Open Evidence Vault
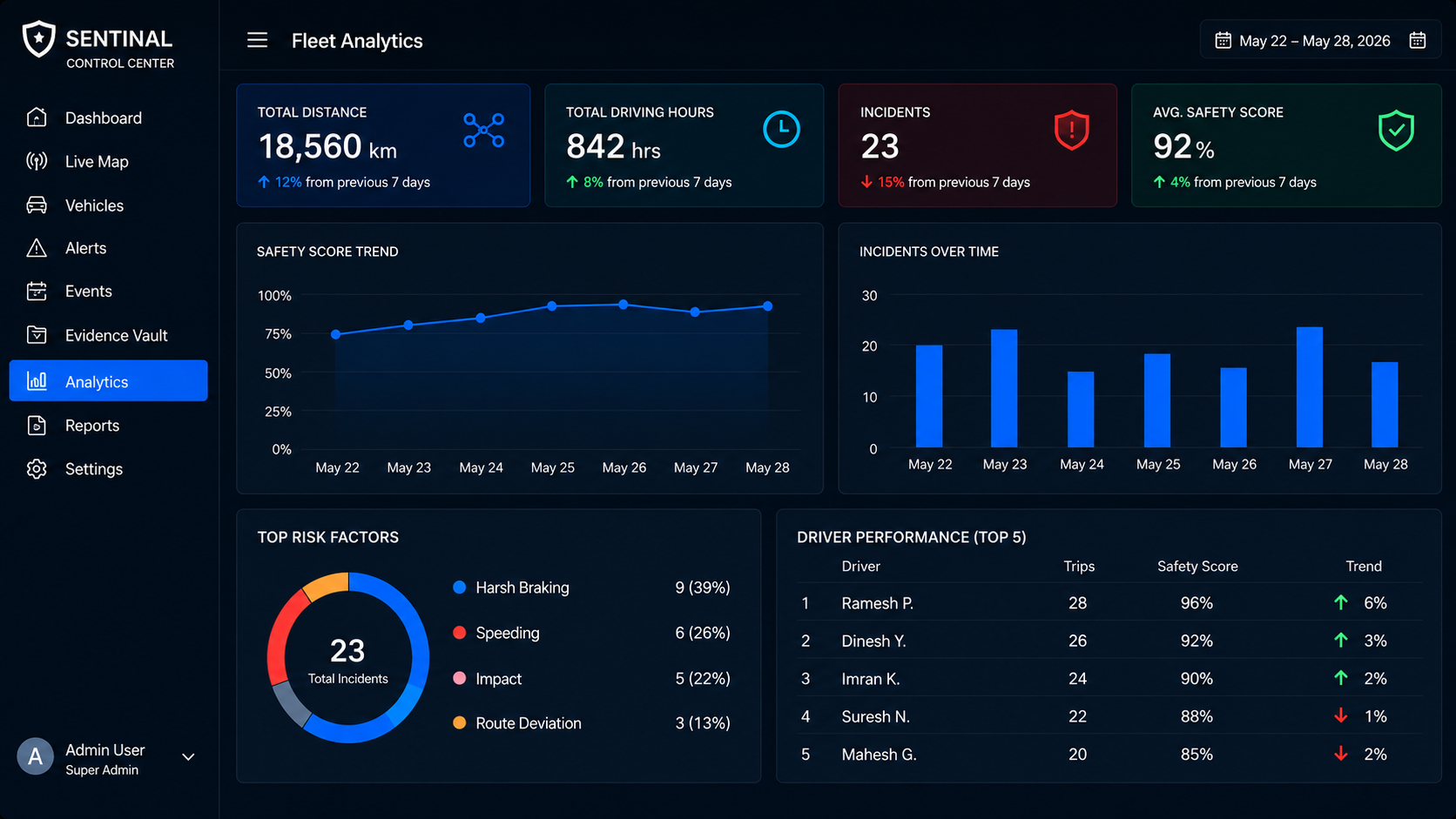The image size is (1456, 819). point(109,335)
